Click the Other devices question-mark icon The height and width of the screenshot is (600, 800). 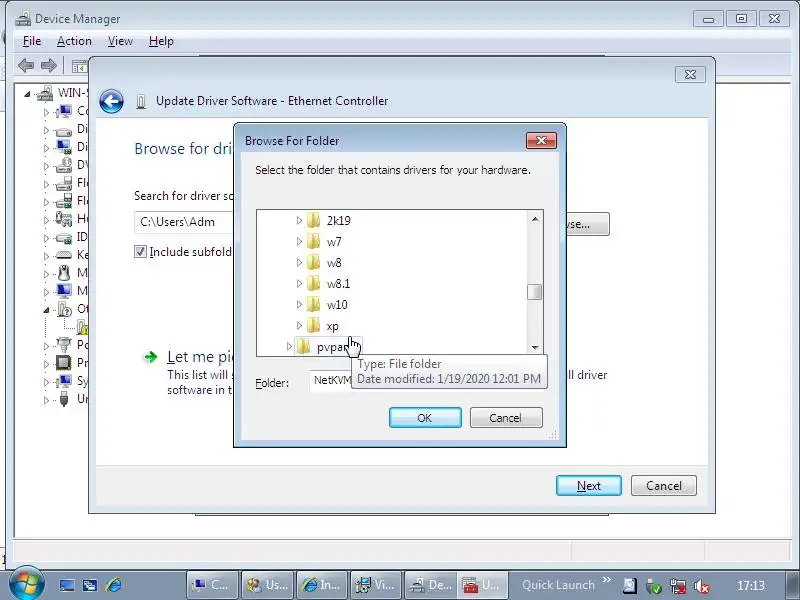coord(65,309)
